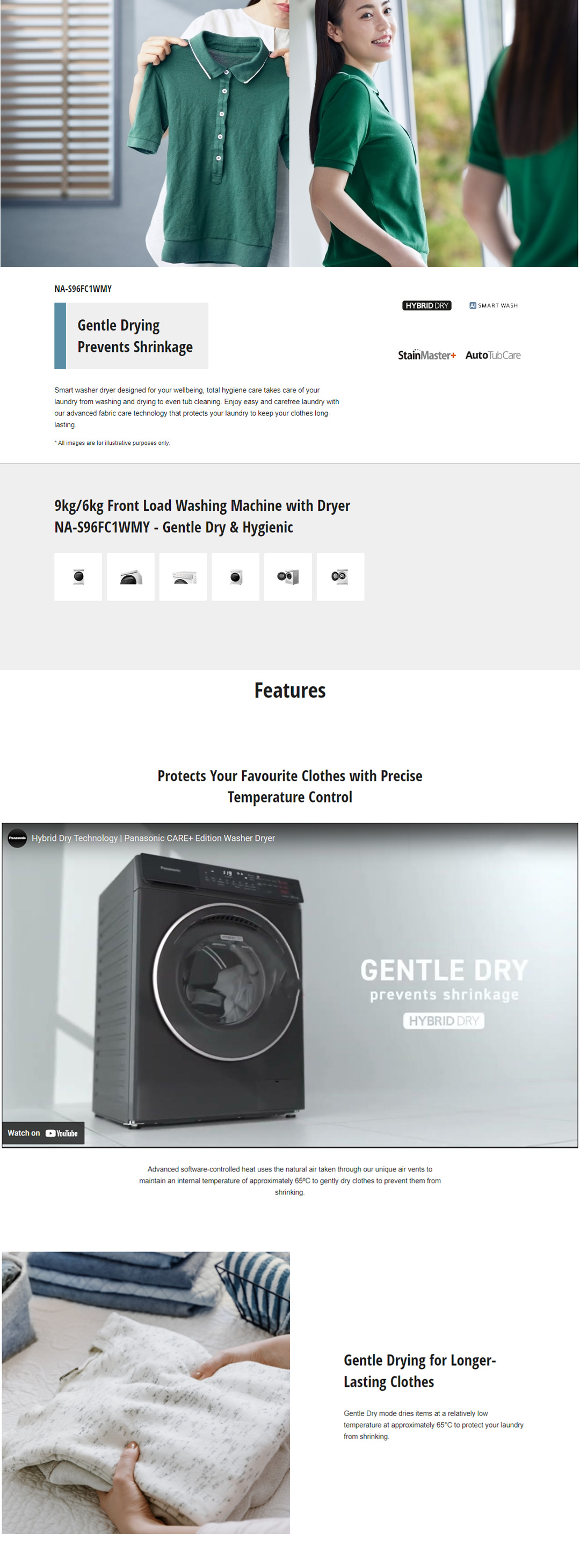580x1568 pixels.
Task: Open the front-view washer thumbnail, first in row
Action: click(x=78, y=577)
